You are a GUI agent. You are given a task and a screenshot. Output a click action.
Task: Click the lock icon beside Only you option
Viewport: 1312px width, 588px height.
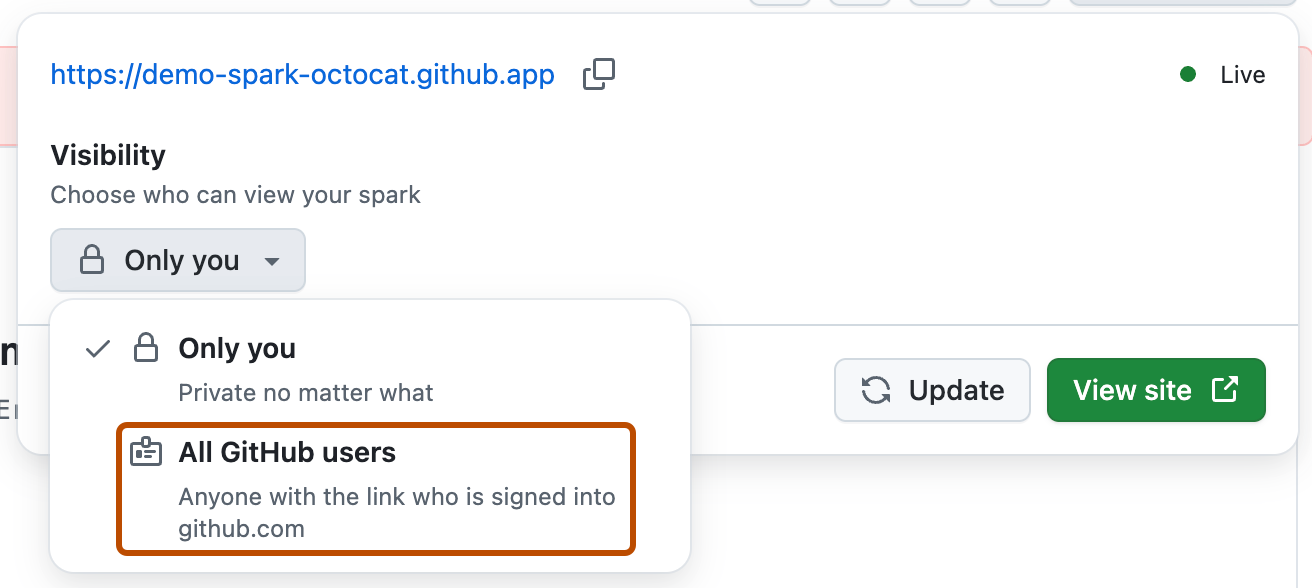coord(147,348)
